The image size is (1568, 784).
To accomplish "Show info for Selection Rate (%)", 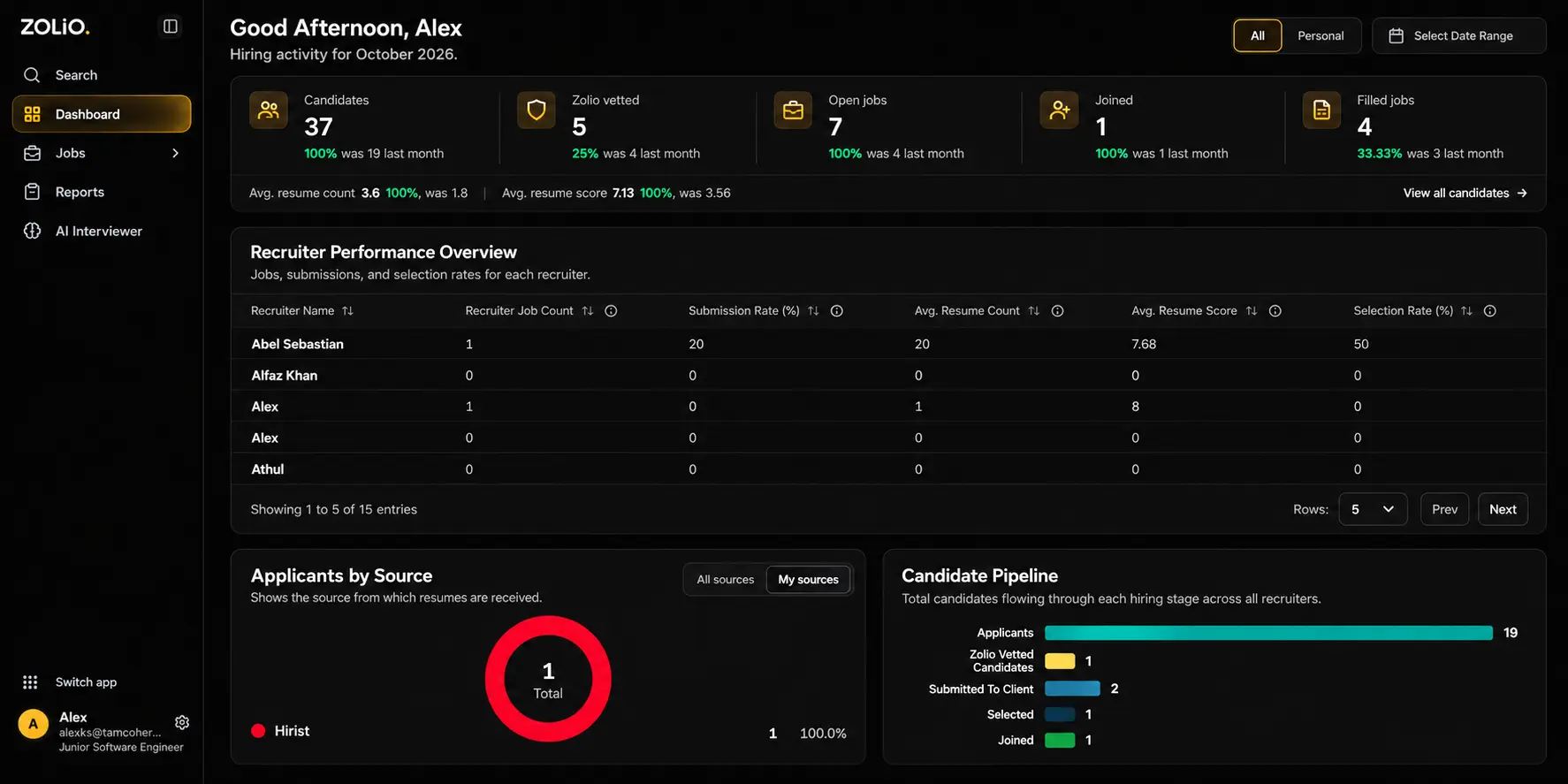I will pos(1489,311).
